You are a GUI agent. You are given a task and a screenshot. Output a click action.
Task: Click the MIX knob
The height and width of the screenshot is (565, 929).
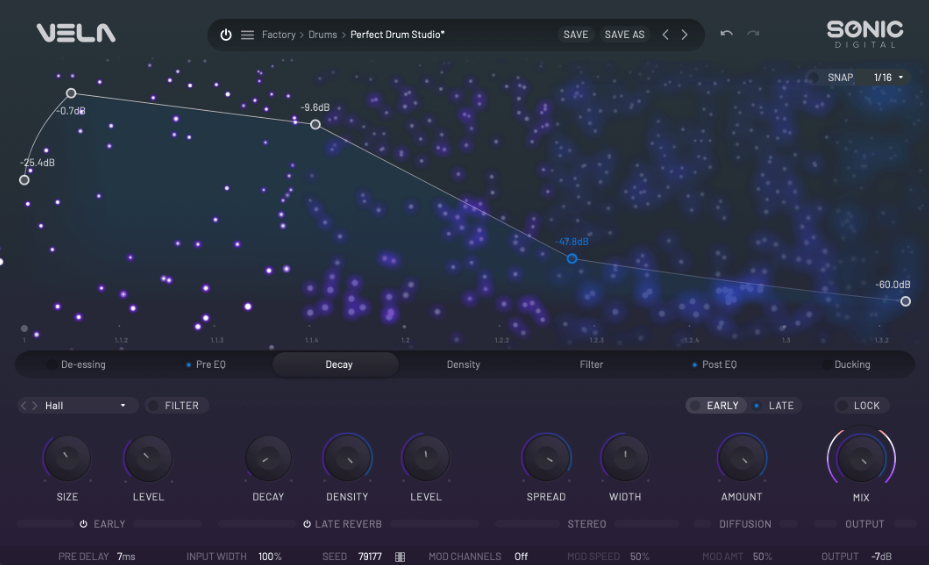tap(860, 458)
